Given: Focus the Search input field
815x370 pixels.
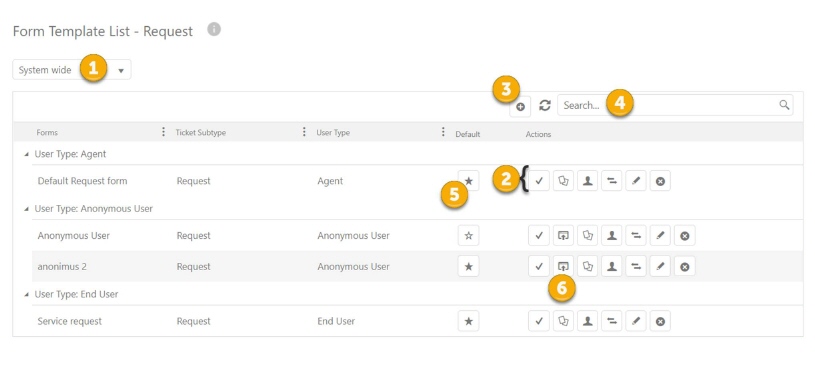Looking at the screenshot, I should tap(675, 105).
